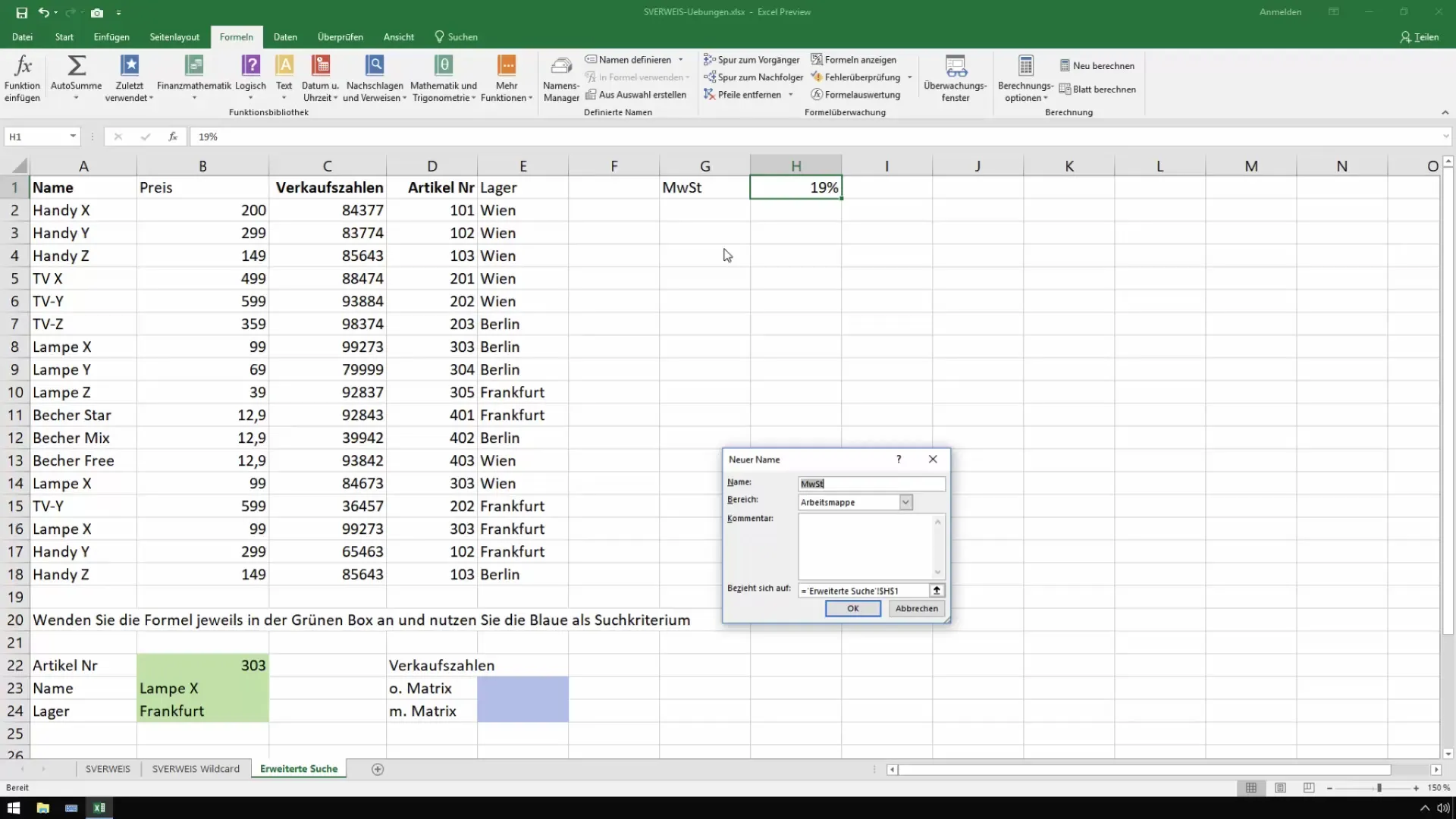Open Finanzmathematik function library
The height and width of the screenshot is (819, 1456).
point(194,78)
